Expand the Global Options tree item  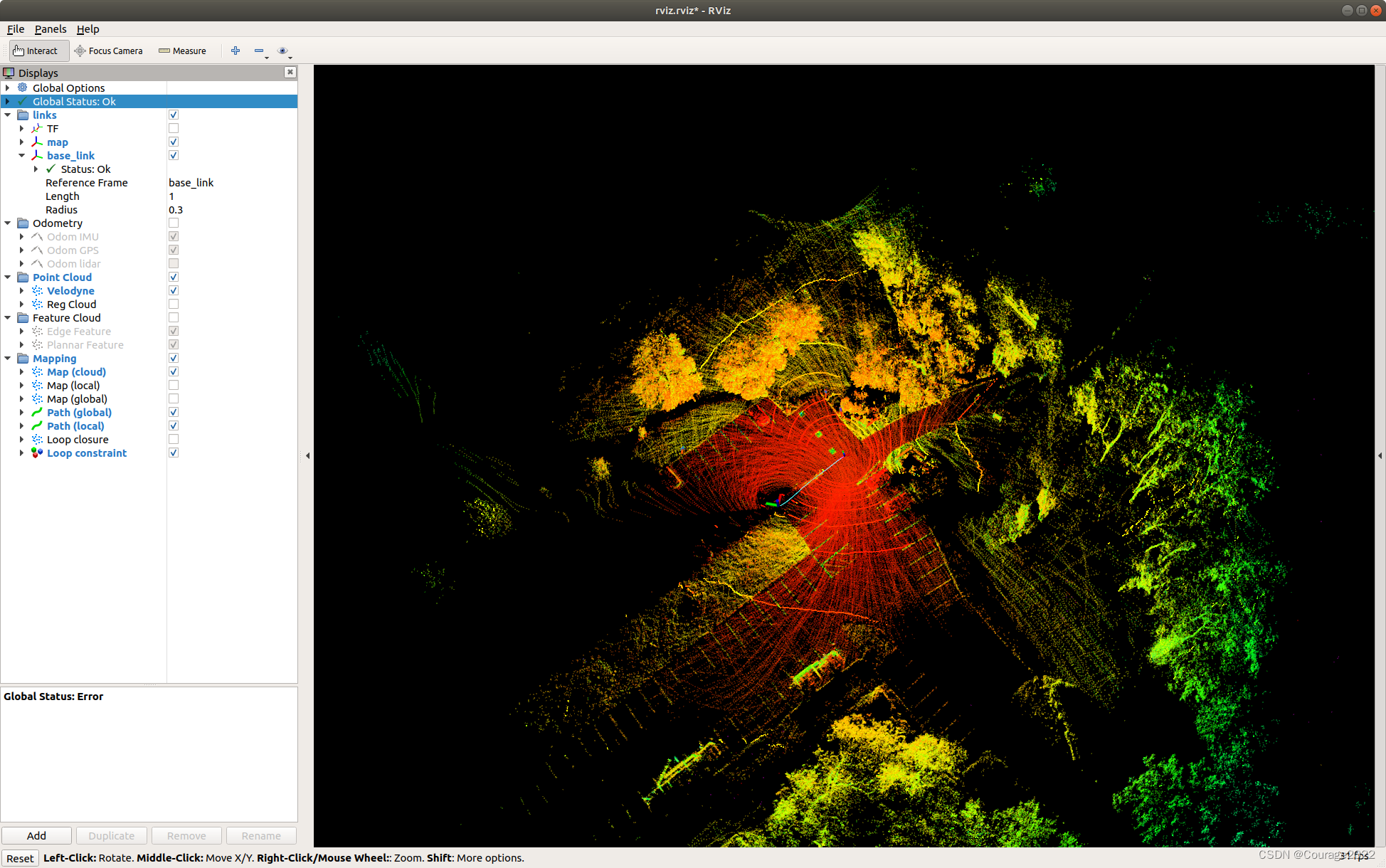coord(8,88)
